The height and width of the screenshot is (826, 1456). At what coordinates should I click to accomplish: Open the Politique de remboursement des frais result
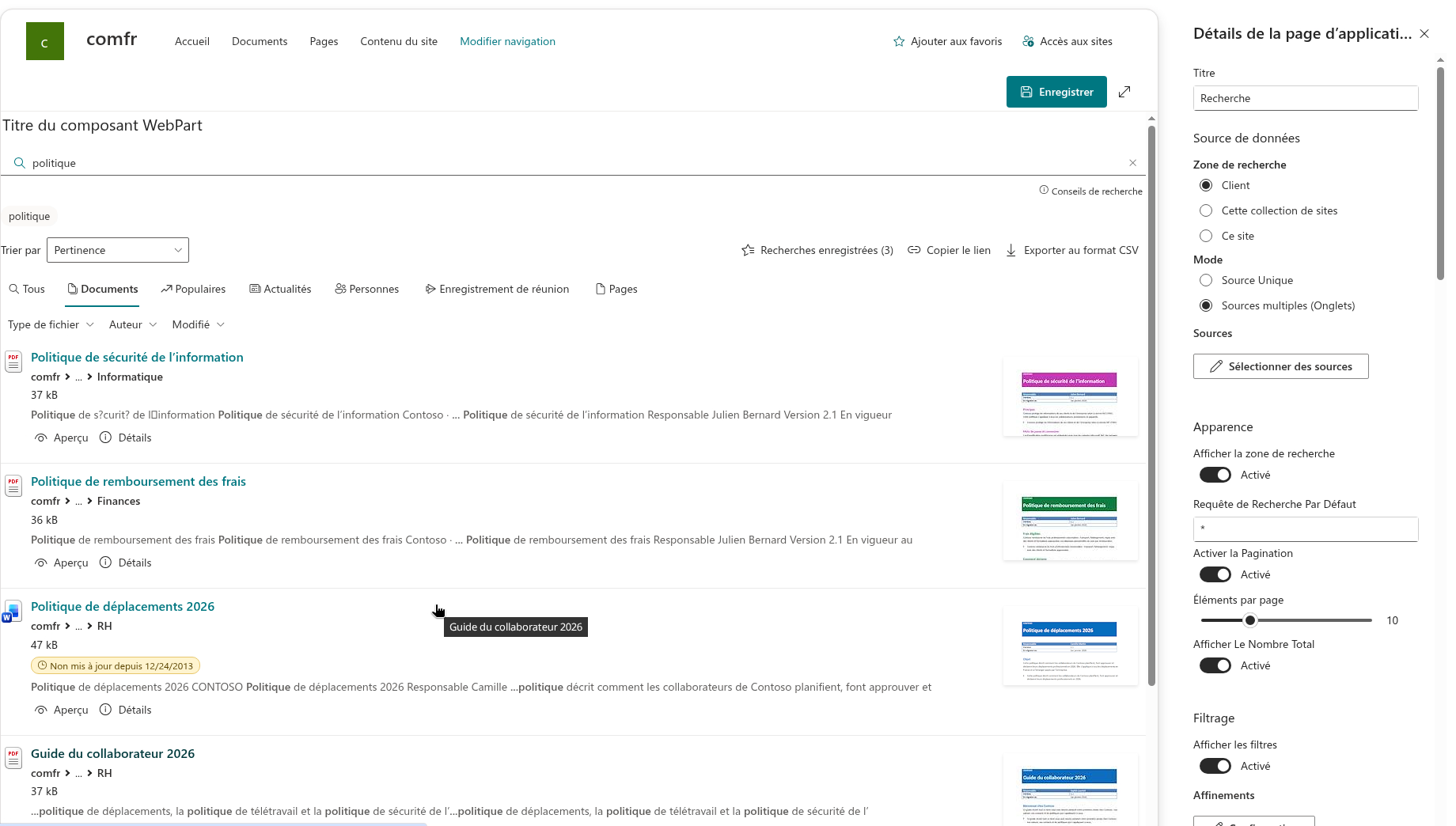[138, 481]
